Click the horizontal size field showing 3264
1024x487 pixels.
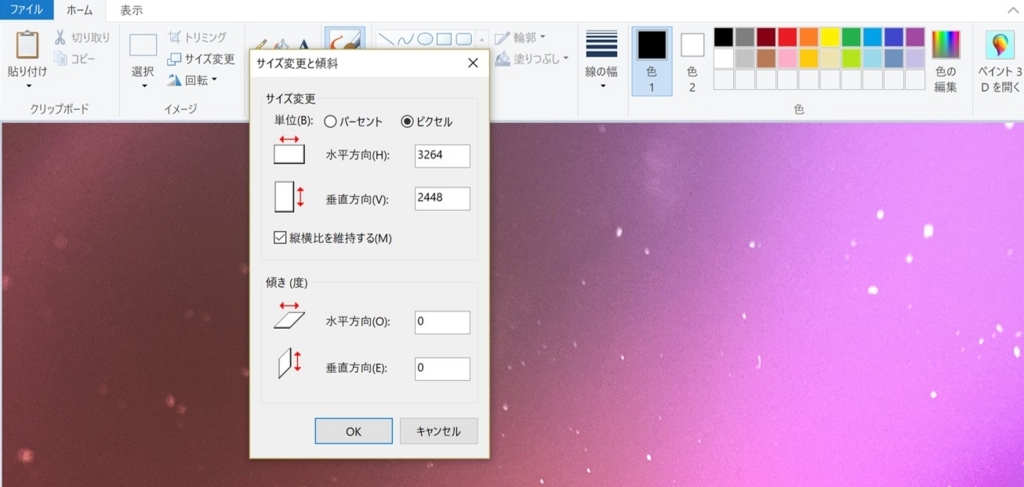[x=442, y=157]
